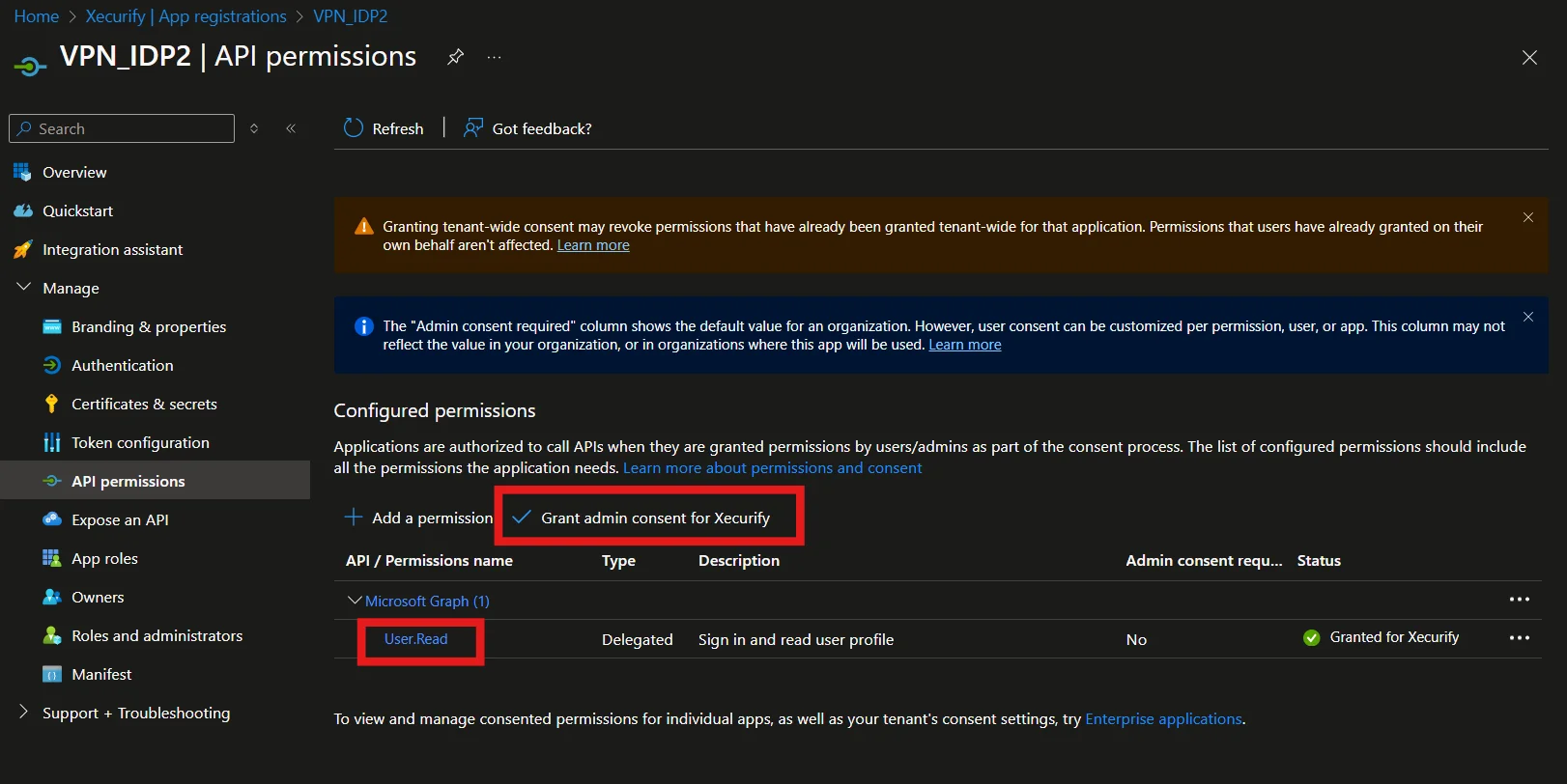This screenshot has height=784, width=1567.
Task: Click the Home breadcrumb link
Action: coord(37,16)
